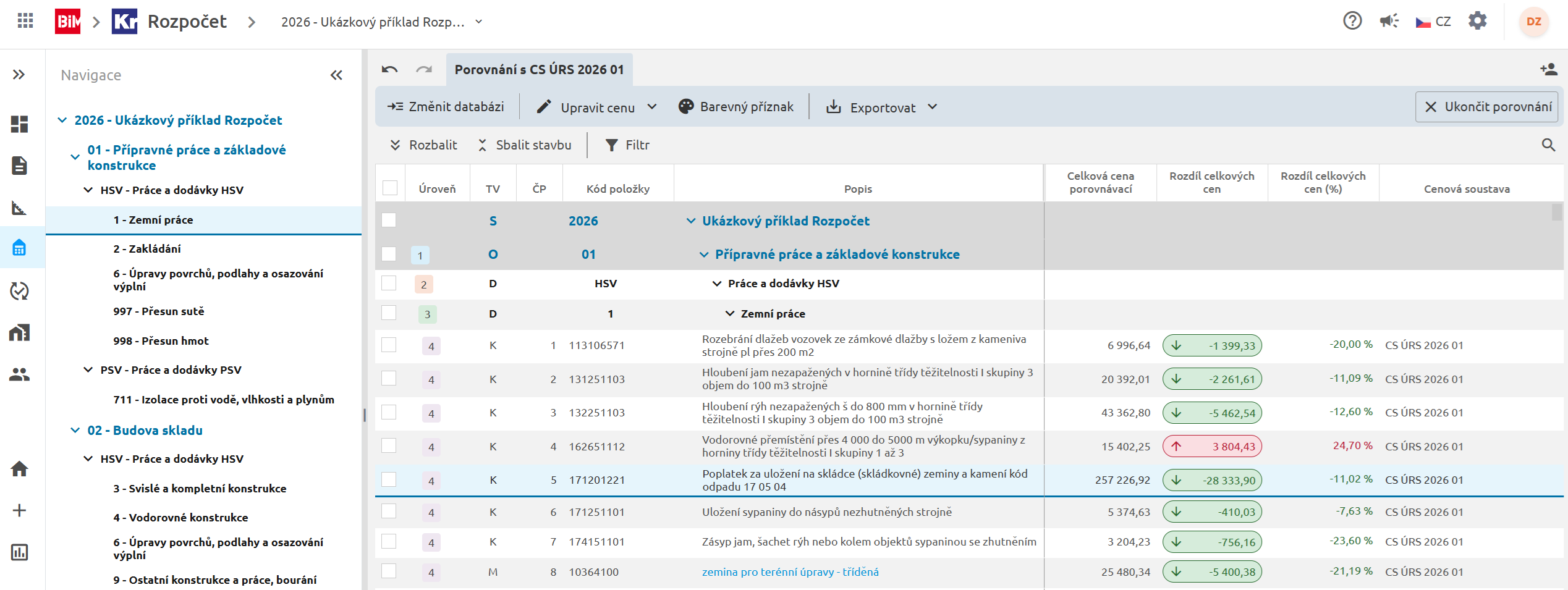Image resolution: width=1568 pixels, height=590 pixels.
Task: Select the checkbox for row 162651112
Action: (x=389, y=446)
